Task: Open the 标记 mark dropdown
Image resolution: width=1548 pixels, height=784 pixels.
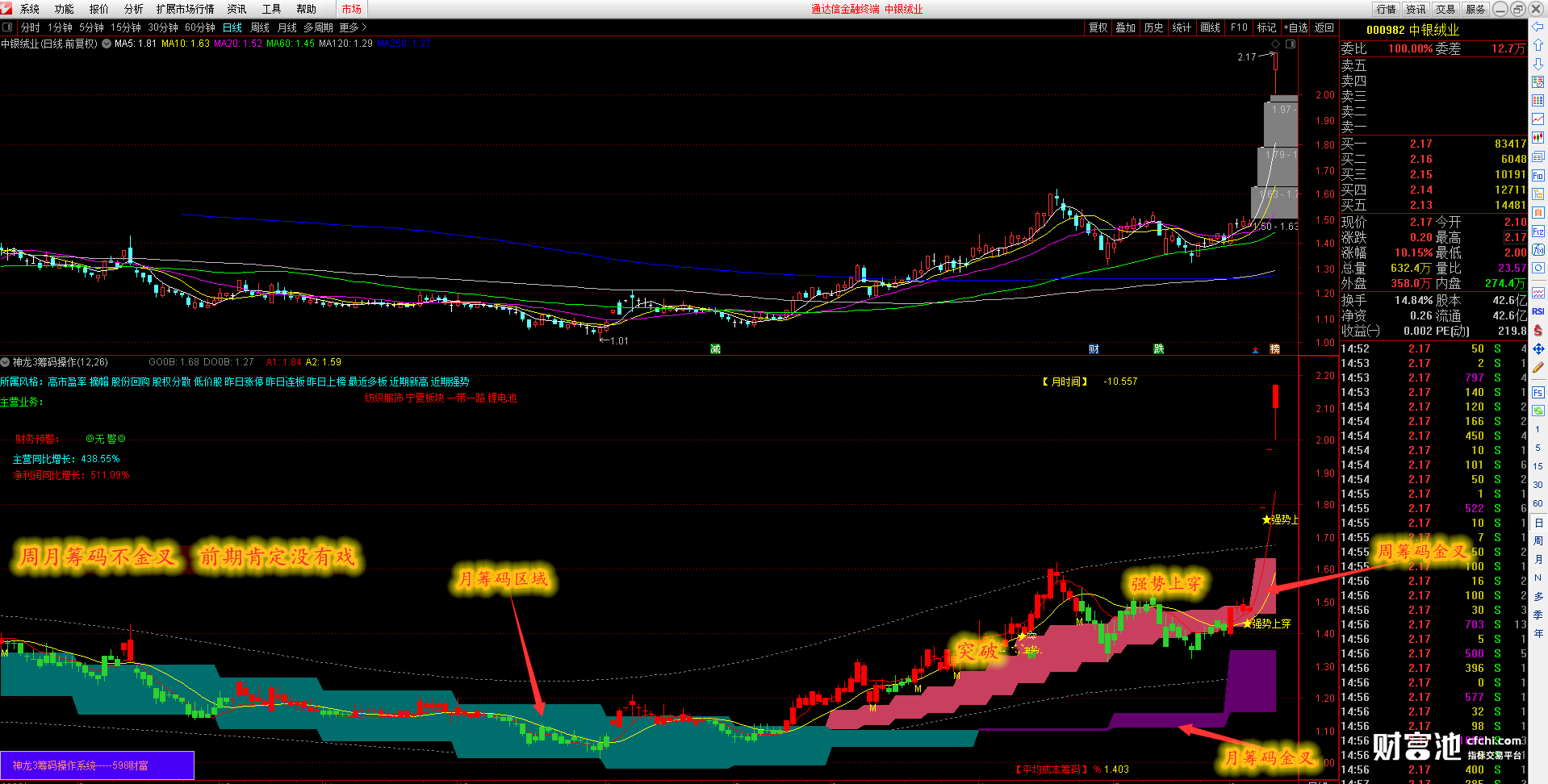Action: (1267, 27)
